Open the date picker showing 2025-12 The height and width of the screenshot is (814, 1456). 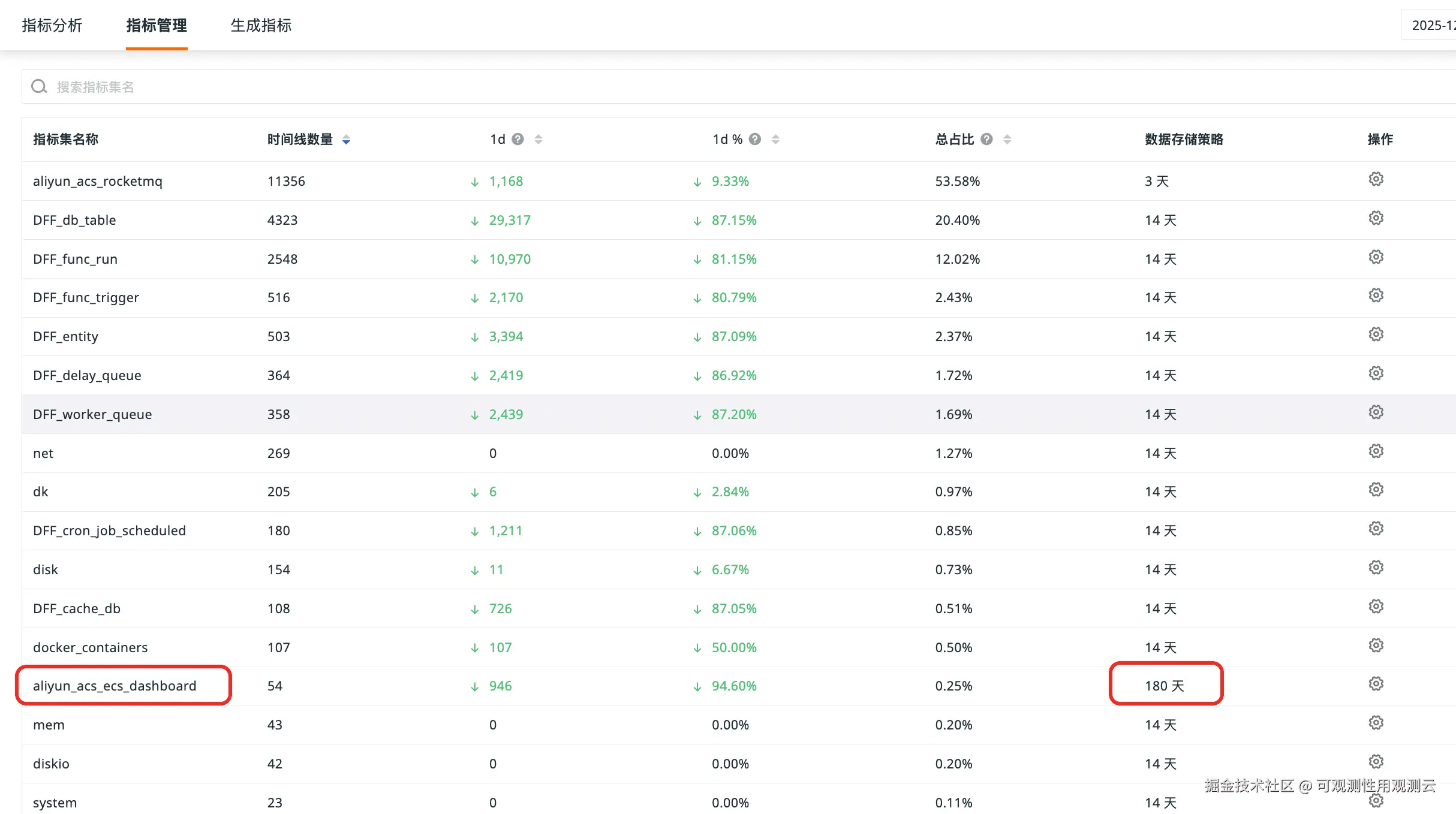pos(1433,25)
